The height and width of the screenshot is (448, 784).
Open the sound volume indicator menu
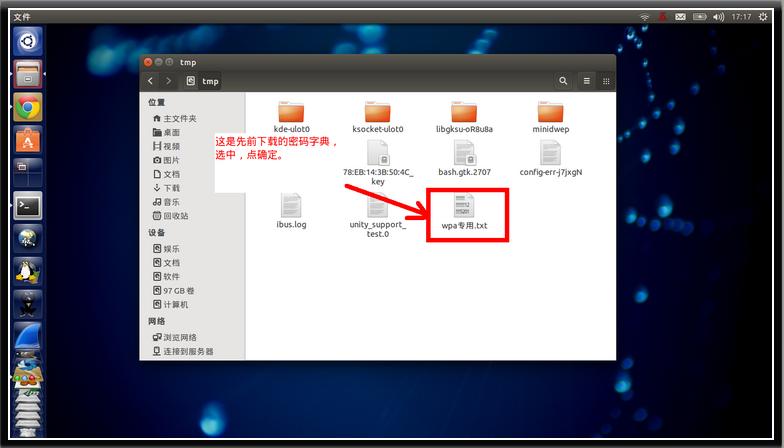716,17
